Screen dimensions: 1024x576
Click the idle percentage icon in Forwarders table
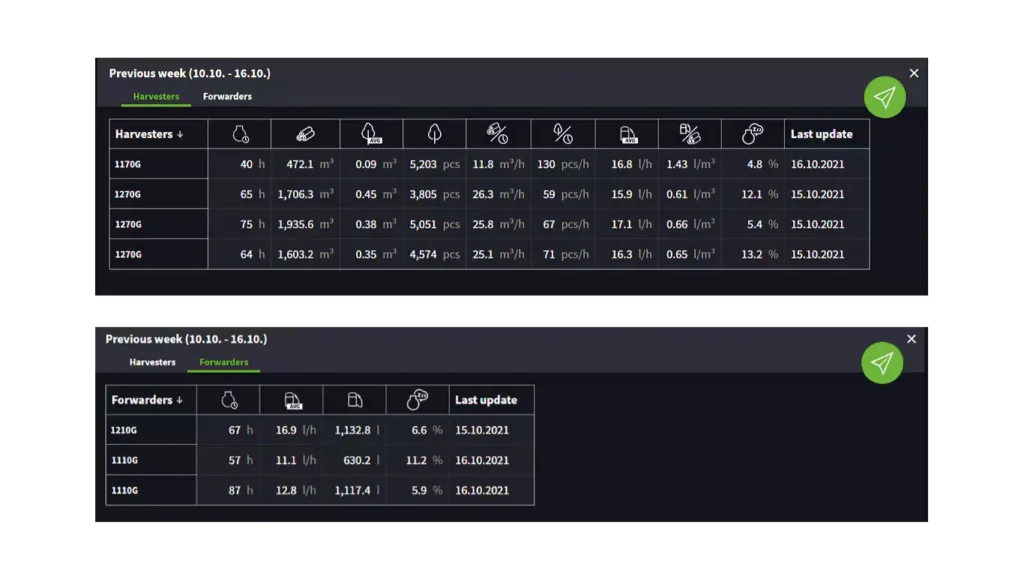[x=417, y=400]
